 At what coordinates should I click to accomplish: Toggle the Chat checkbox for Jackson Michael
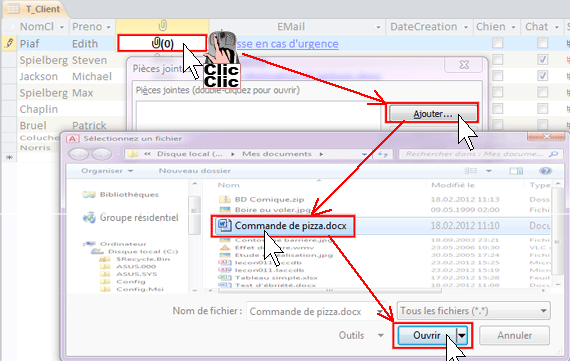click(x=542, y=76)
